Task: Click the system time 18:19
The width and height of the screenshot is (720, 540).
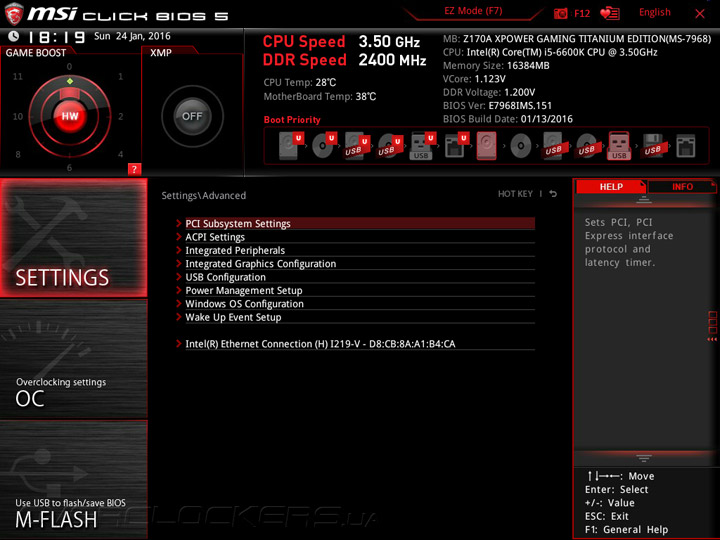Action: click(x=56, y=37)
